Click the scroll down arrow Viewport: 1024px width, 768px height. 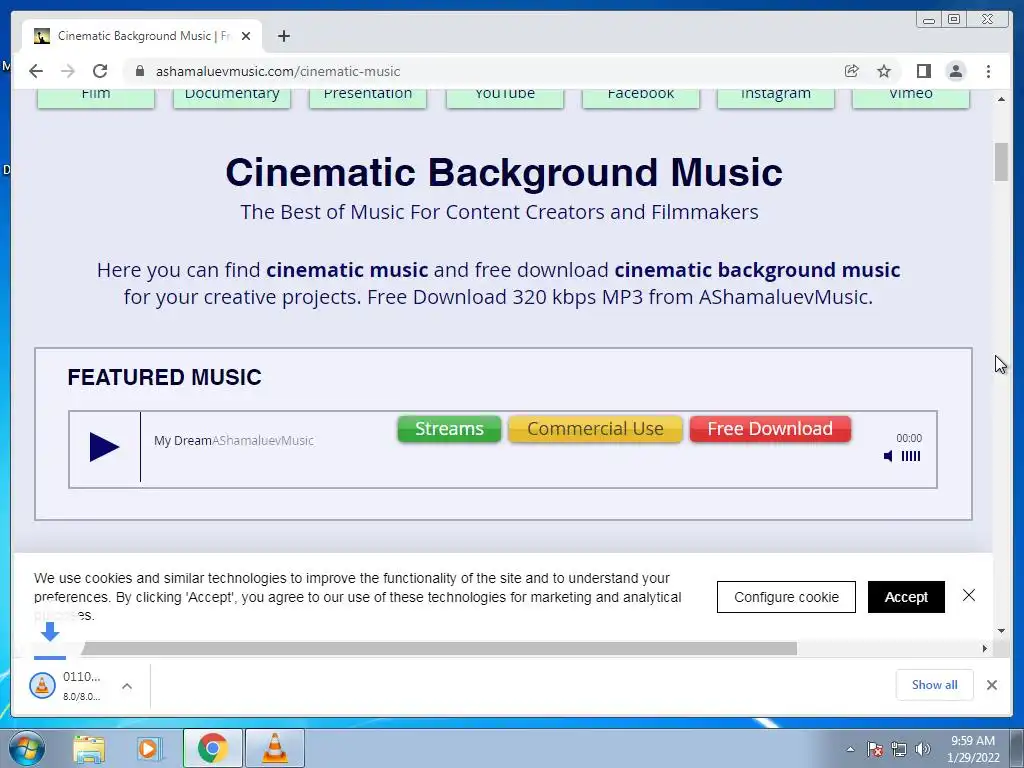coord(1001,631)
